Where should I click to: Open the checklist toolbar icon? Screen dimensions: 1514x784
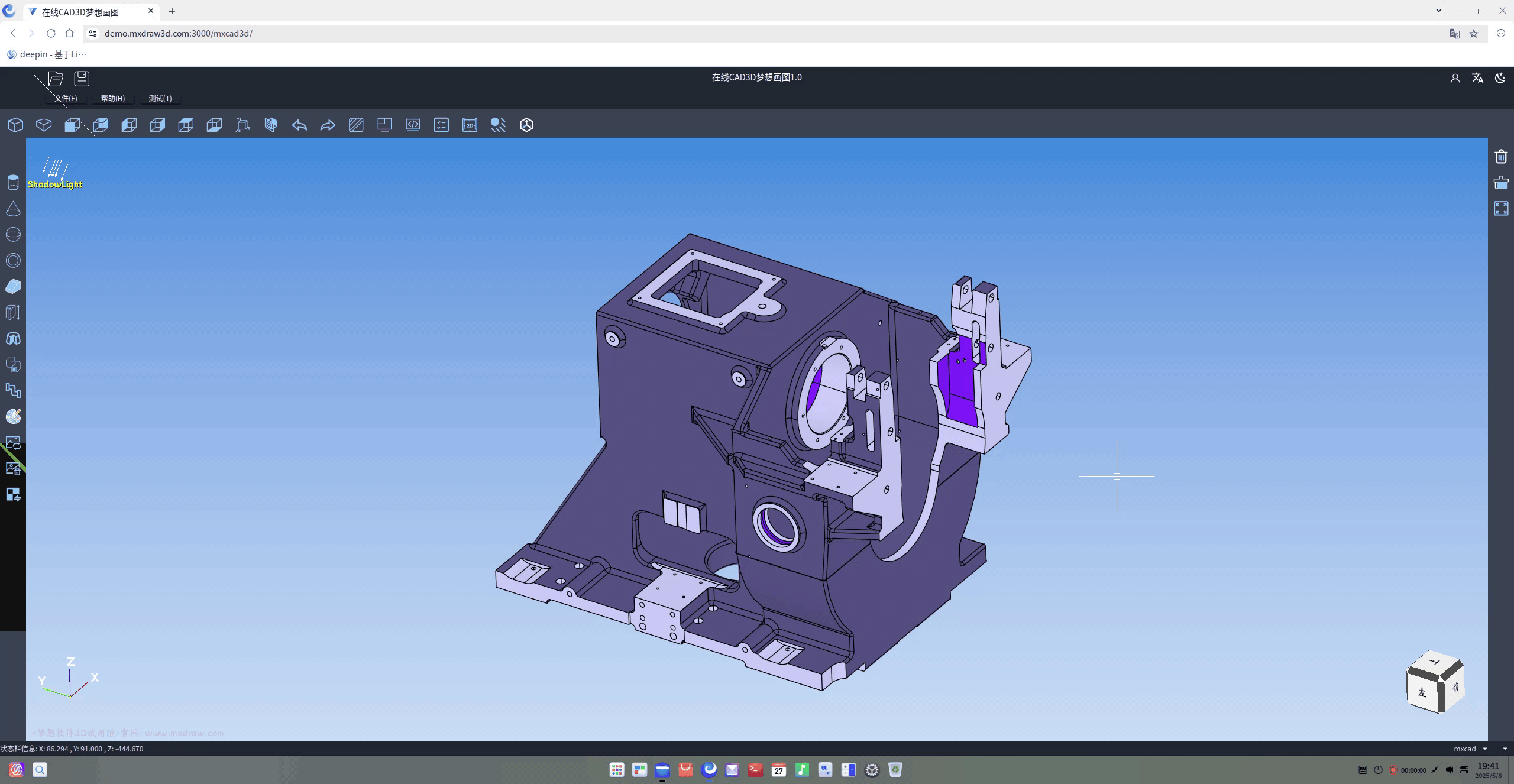(x=441, y=125)
